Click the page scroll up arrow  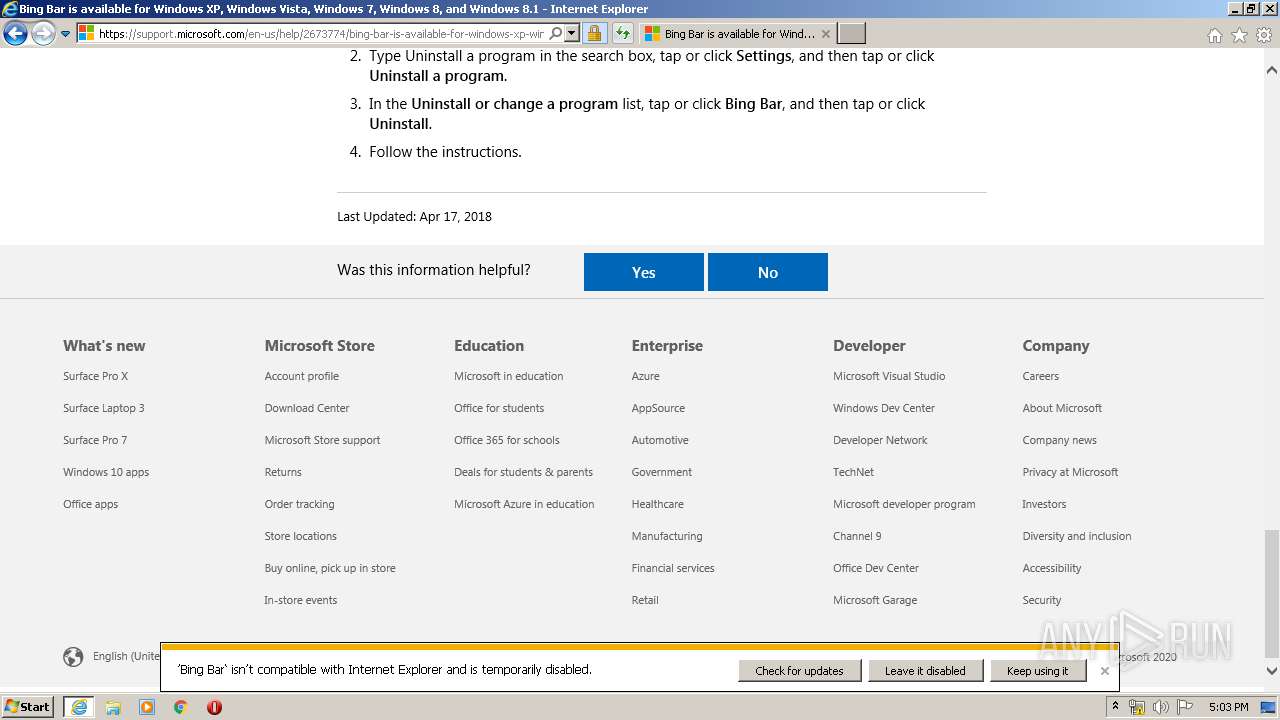1272,71
